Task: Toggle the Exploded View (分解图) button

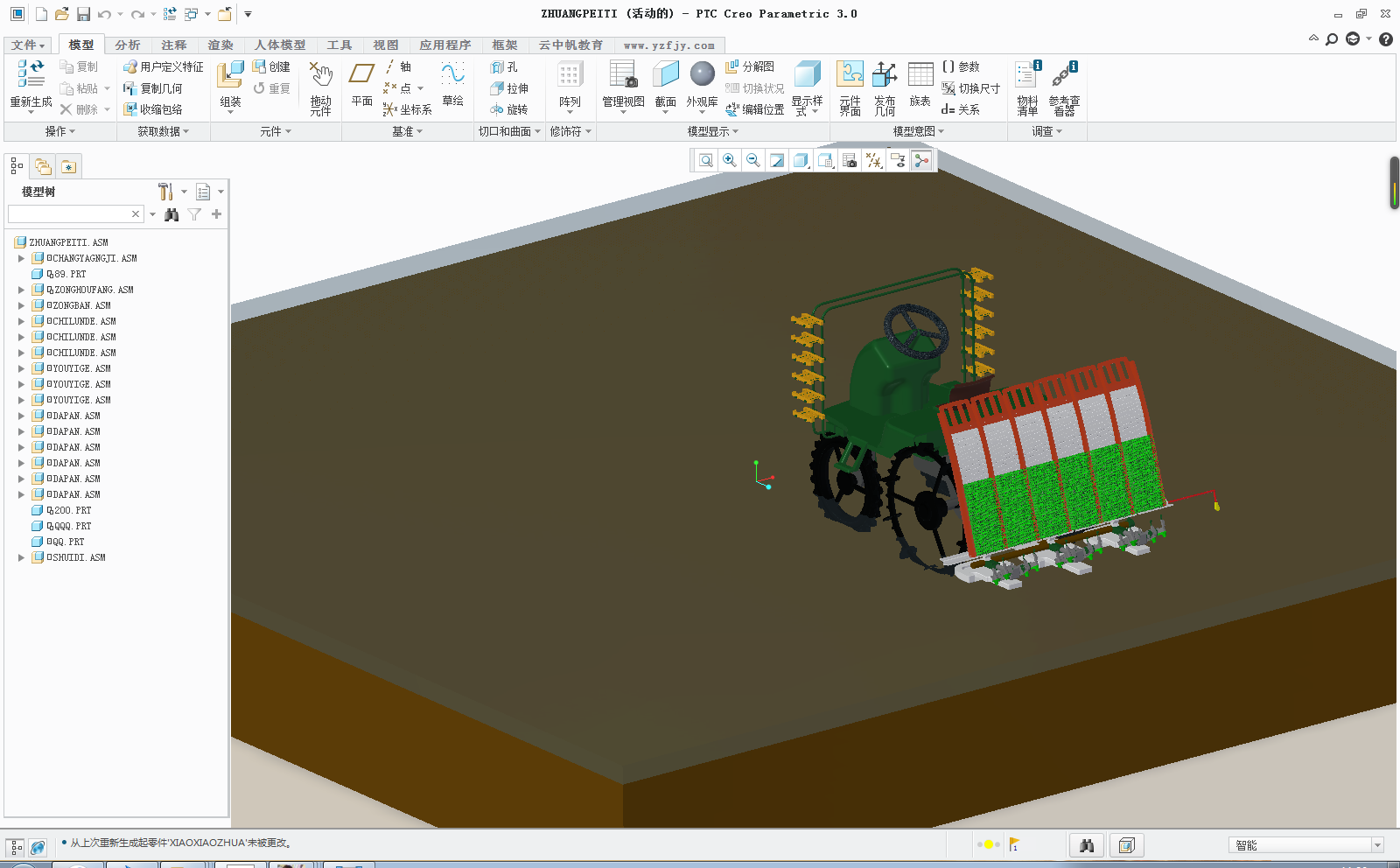Action: click(750, 66)
